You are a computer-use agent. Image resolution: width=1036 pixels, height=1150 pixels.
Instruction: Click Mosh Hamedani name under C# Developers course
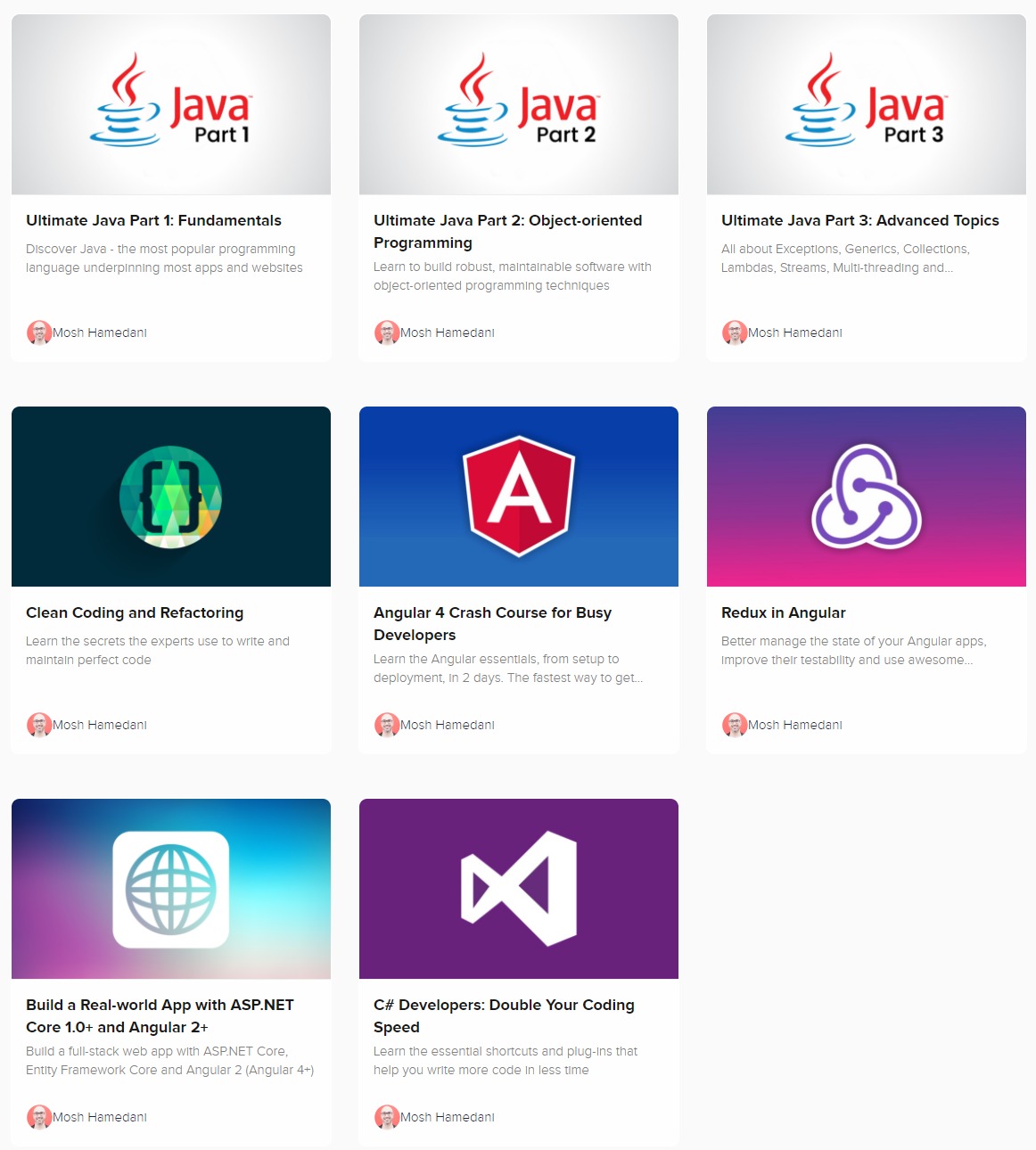point(448,1117)
